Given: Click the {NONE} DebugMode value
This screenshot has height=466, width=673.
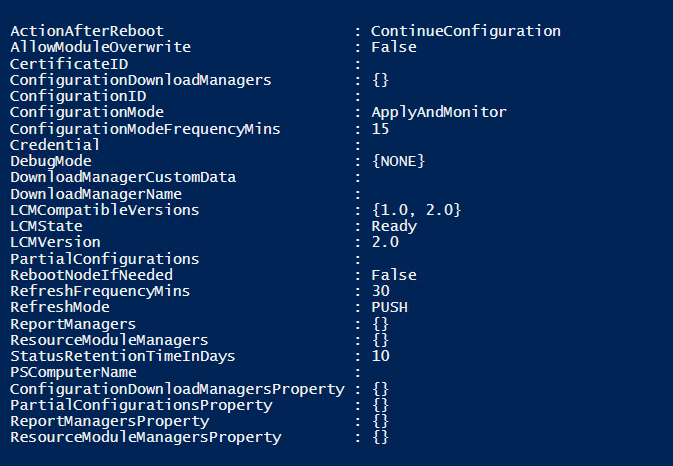Looking at the screenshot, I should tap(398, 161).
